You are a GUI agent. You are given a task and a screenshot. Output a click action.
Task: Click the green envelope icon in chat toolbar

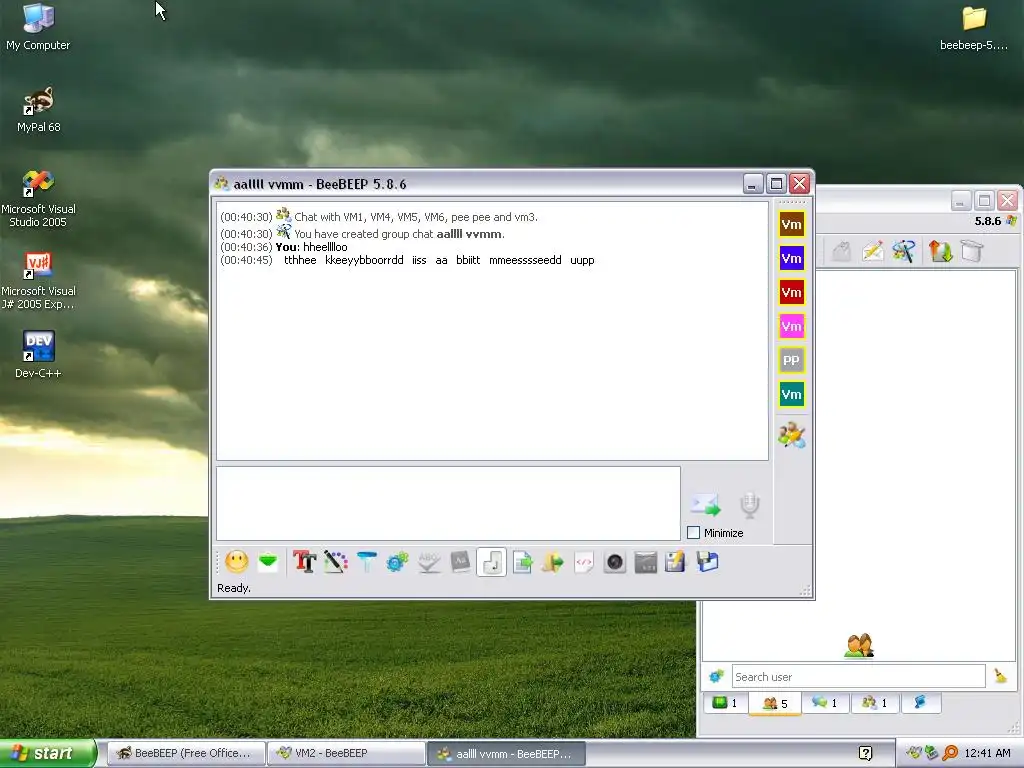point(268,562)
